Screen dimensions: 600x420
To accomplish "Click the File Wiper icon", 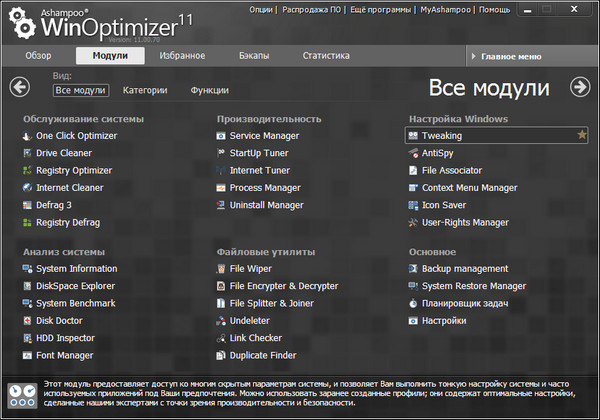I will tap(221, 269).
